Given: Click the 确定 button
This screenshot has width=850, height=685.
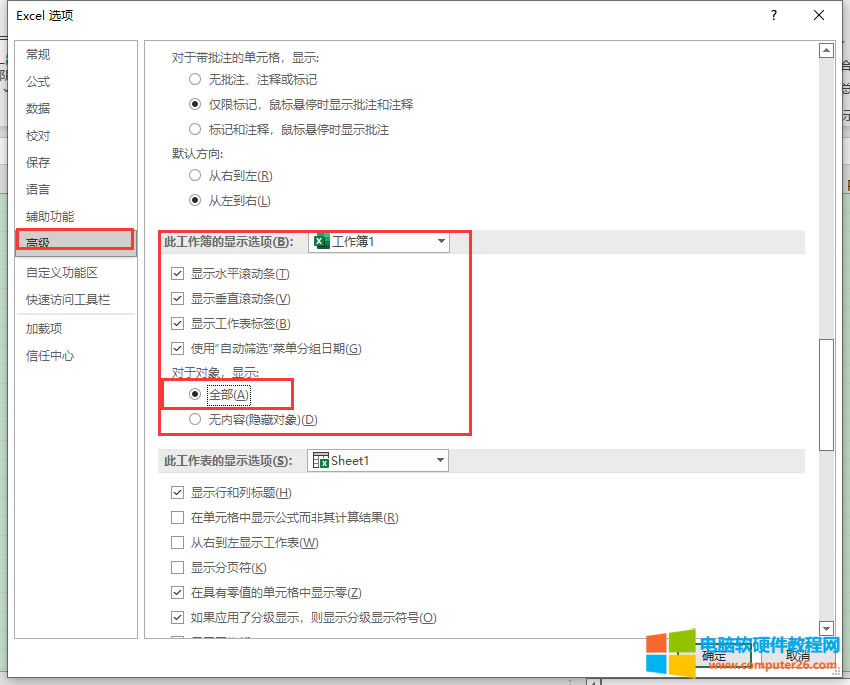Looking at the screenshot, I should coord(714,657).
